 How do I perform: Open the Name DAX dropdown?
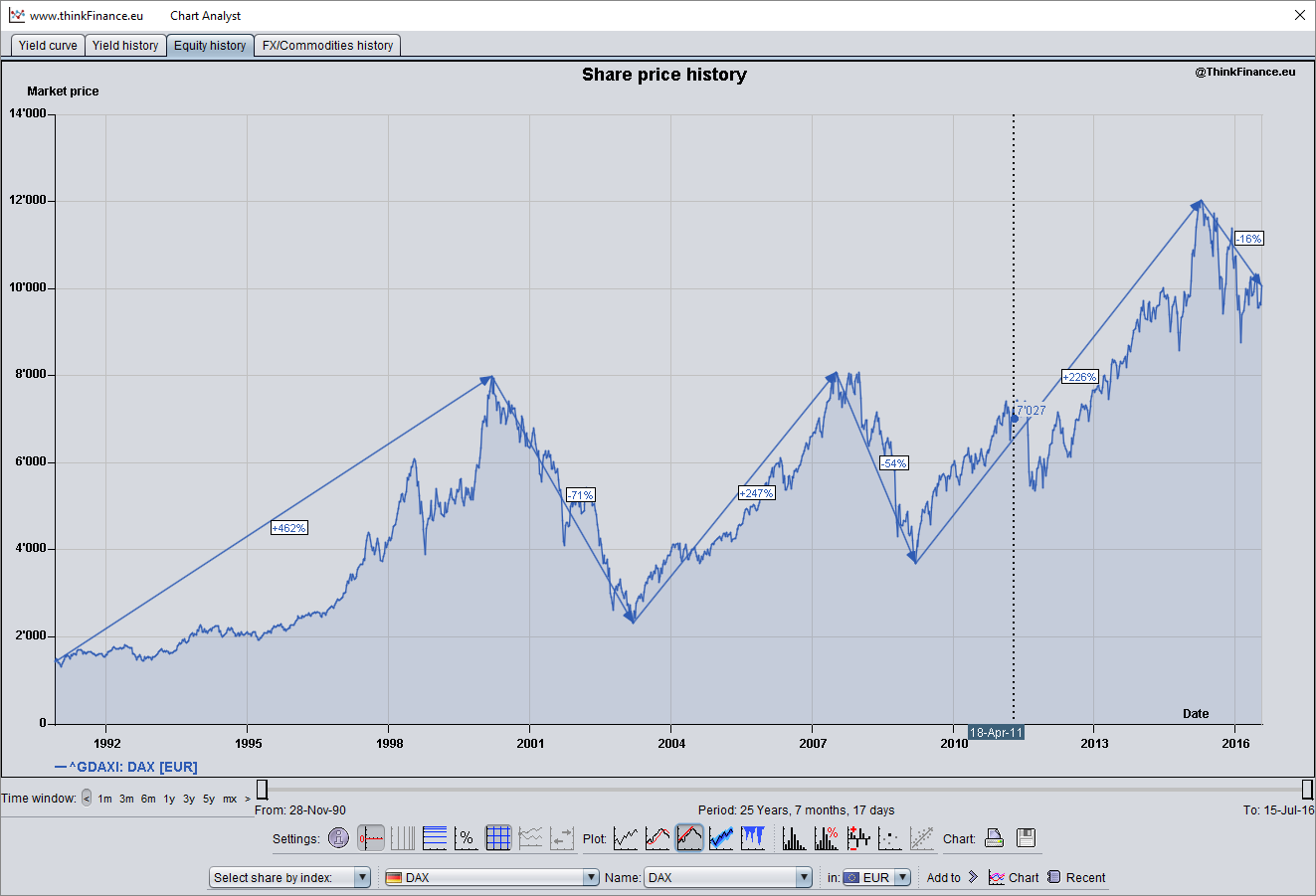pos(729,877)
